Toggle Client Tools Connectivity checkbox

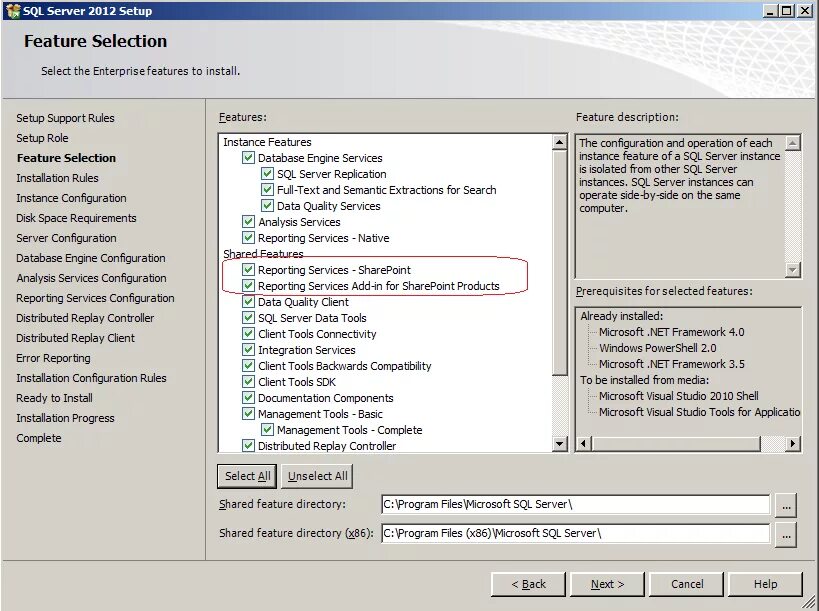pos(248,334)
